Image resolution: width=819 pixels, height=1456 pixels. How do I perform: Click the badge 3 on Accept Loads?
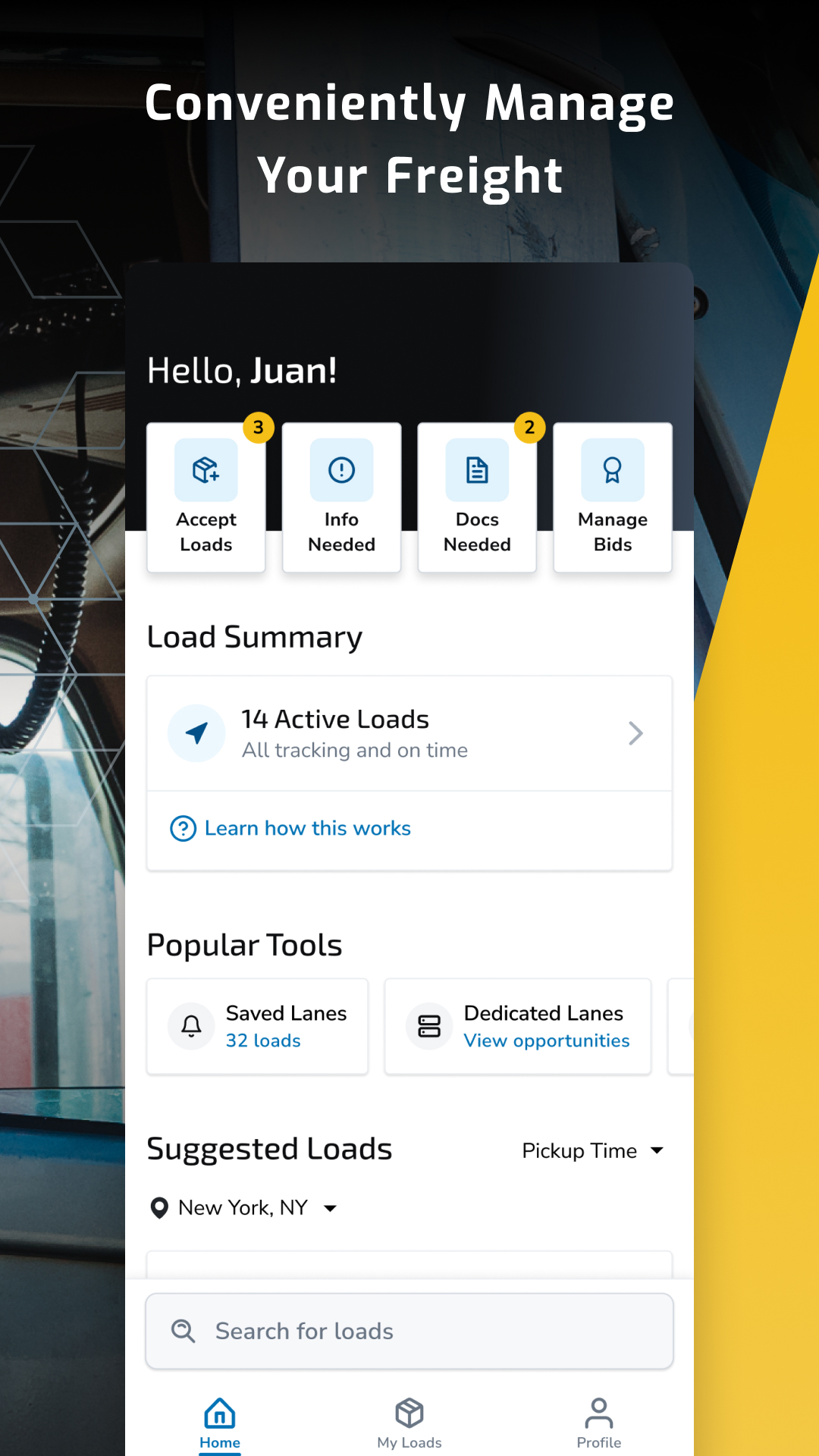pos(259,428)
